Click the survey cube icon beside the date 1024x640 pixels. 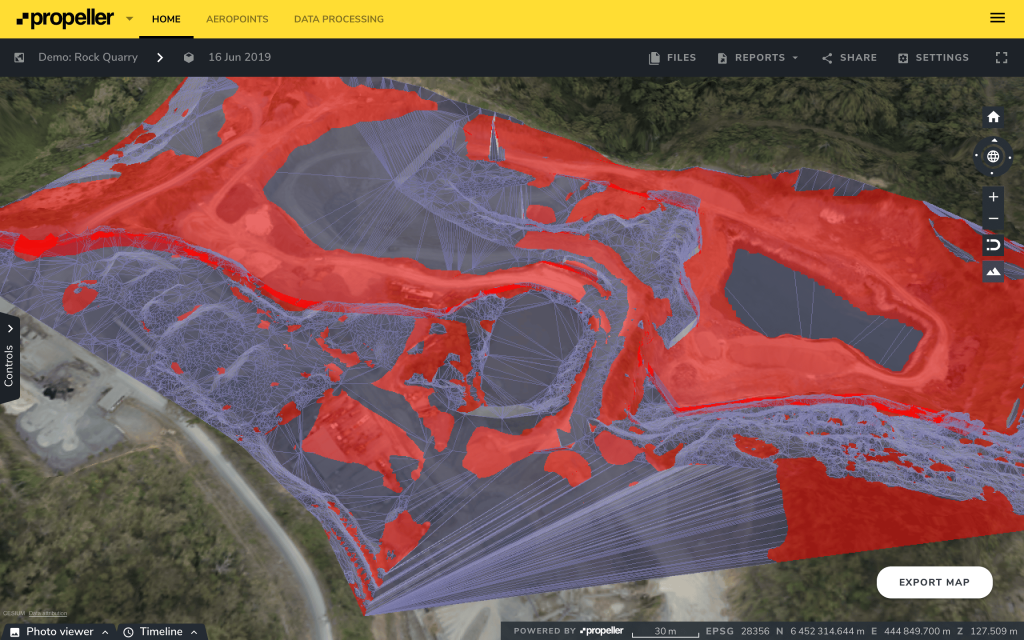188,58
